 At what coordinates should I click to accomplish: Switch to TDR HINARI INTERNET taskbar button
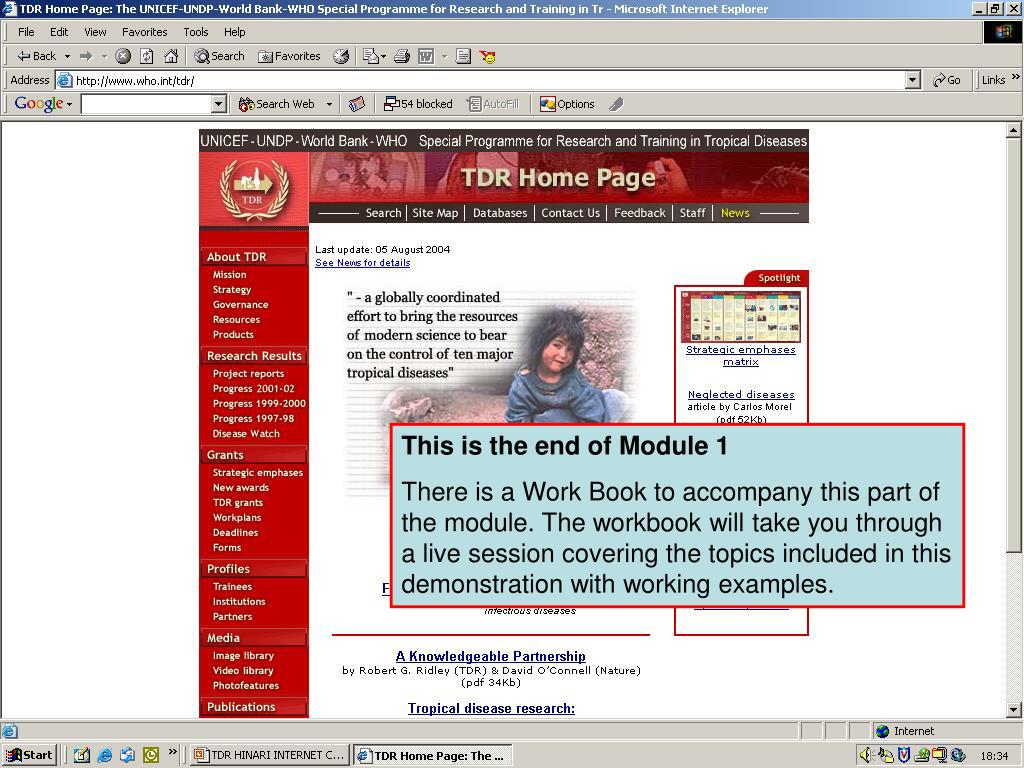coord(270,755)
